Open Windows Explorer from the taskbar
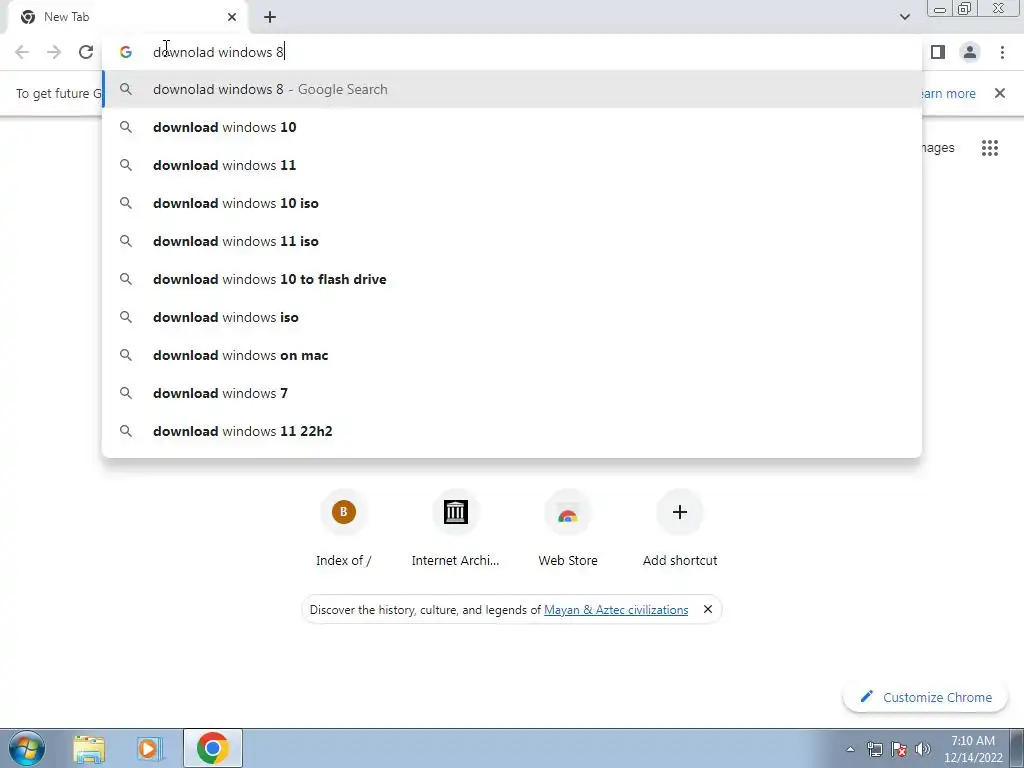The image size is (1024, 768). pos(89,748)
